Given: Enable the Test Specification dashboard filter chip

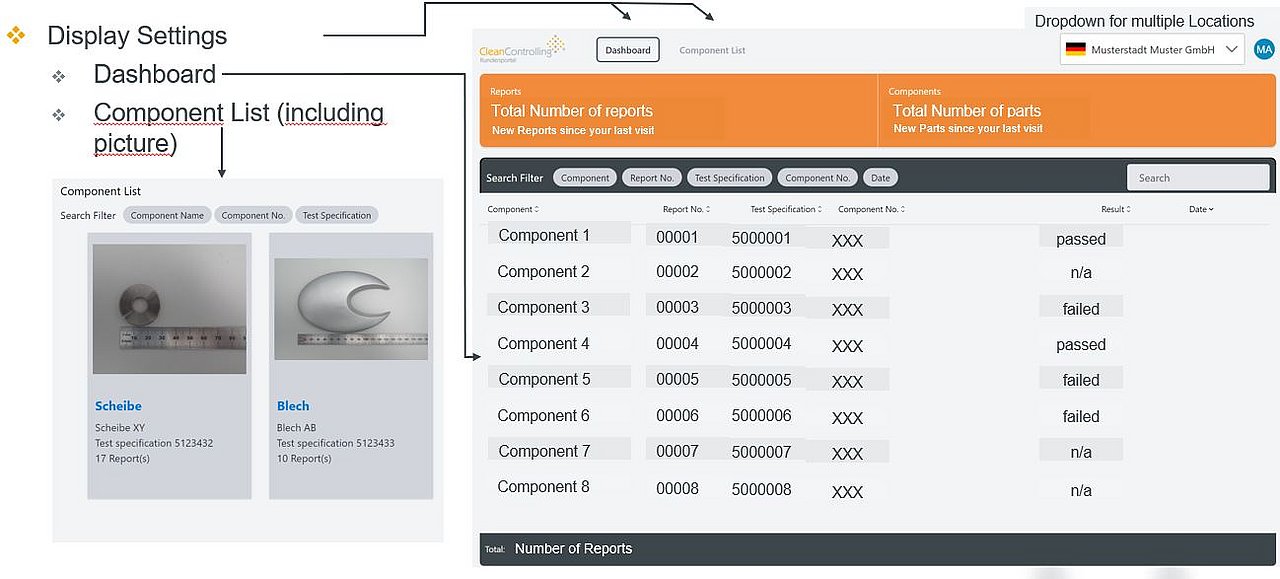Looking at the screenshot, I should [729, 178].
